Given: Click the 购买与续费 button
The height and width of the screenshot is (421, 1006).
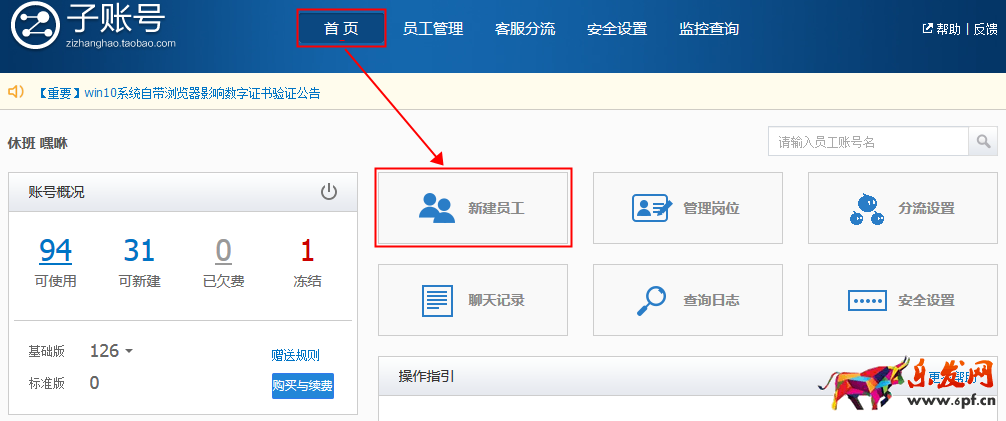Looking at the screenshot, I should (302, 385).
